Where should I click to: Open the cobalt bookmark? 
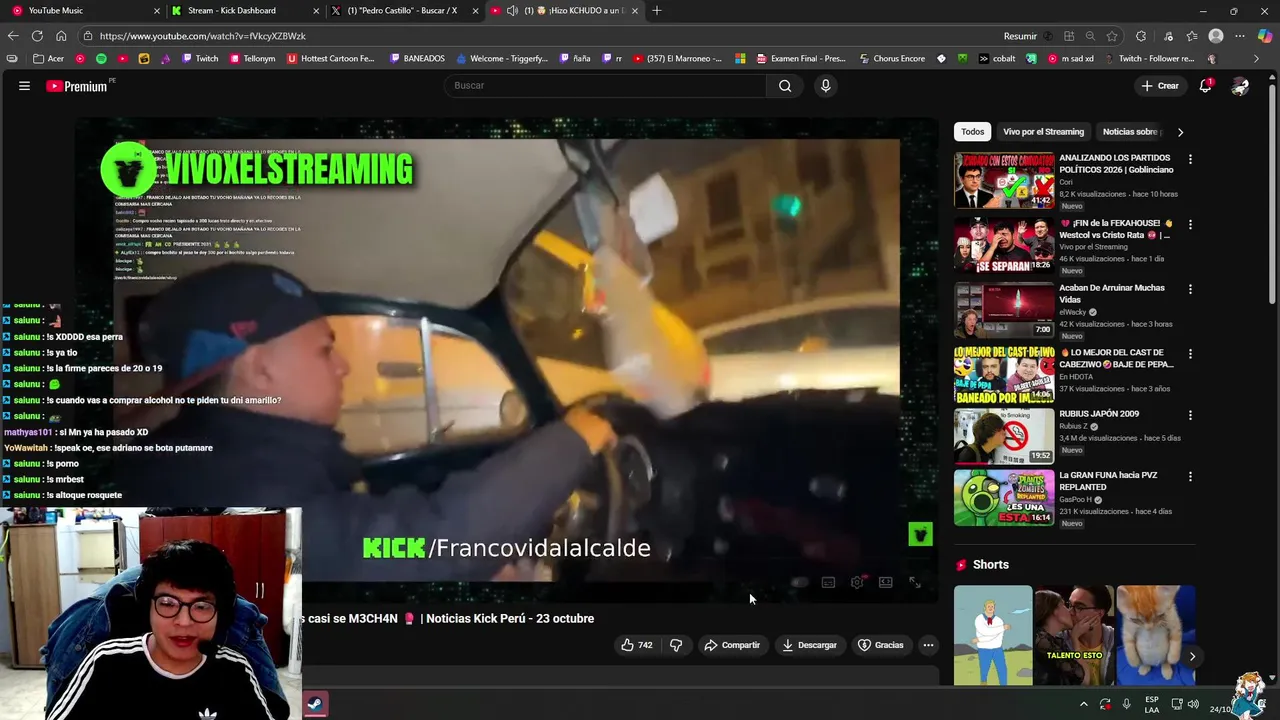click(996, 59)
